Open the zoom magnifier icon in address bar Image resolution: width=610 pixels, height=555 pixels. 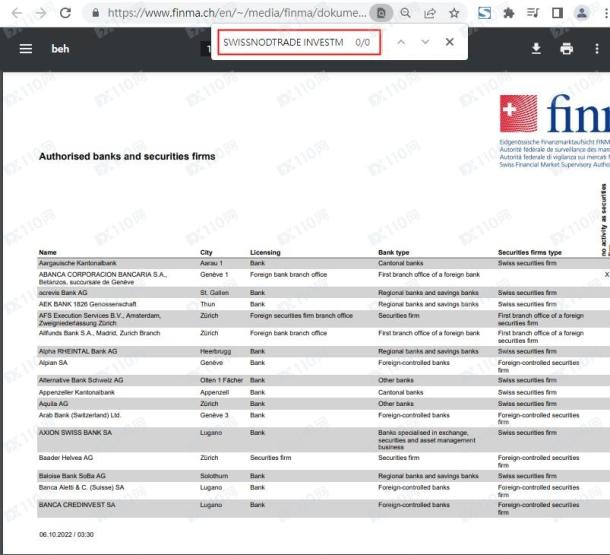[405, 13]
